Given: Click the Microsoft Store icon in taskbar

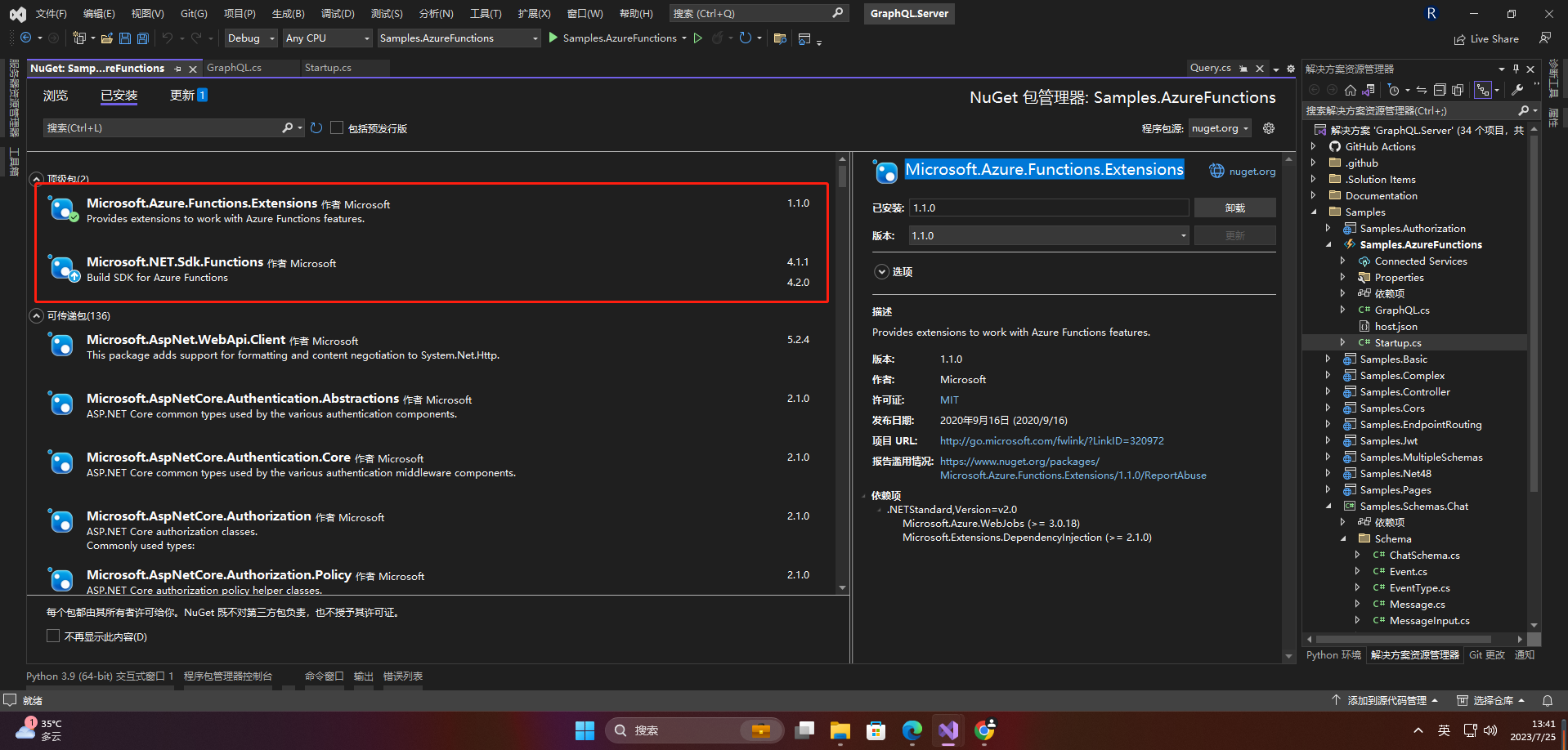Looking at the screenshot, I should (x=876, y=730).
